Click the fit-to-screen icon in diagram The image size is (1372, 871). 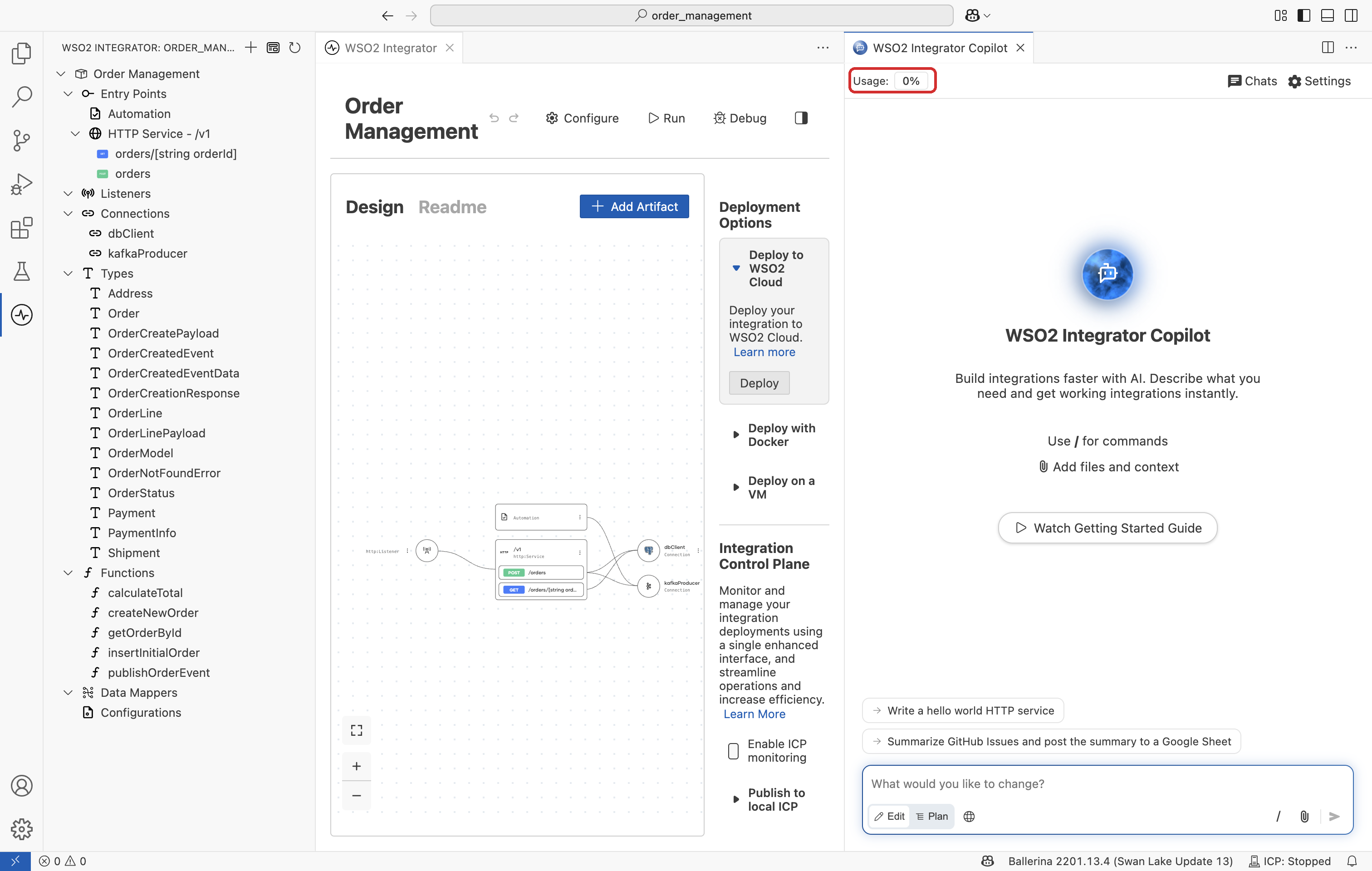tap(357, 730)
